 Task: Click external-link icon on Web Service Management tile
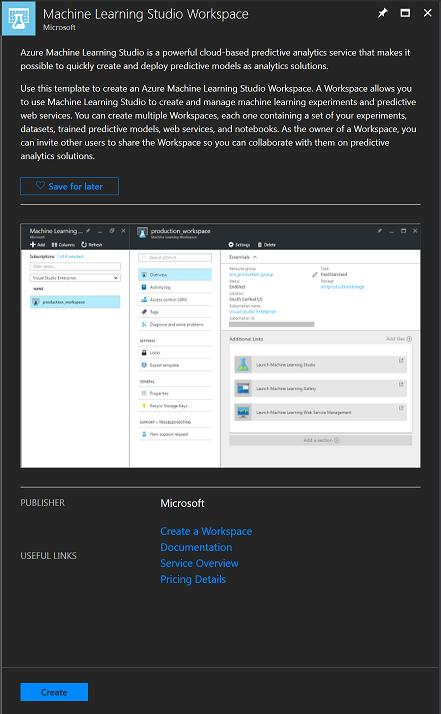[401, 408]
